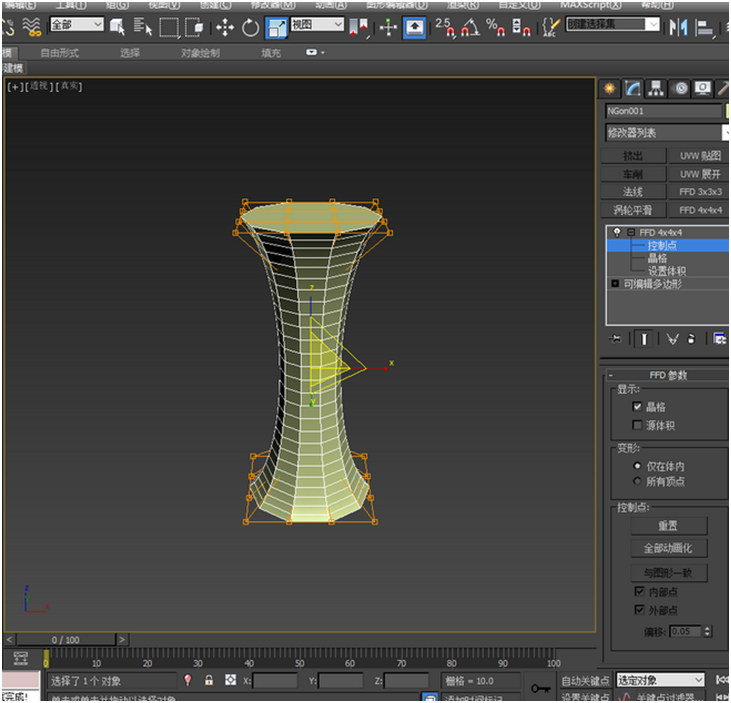The height and width of the screenshot is (703, 731).
Task: Toggle spinner snap
Action: [x=521, y=27]
